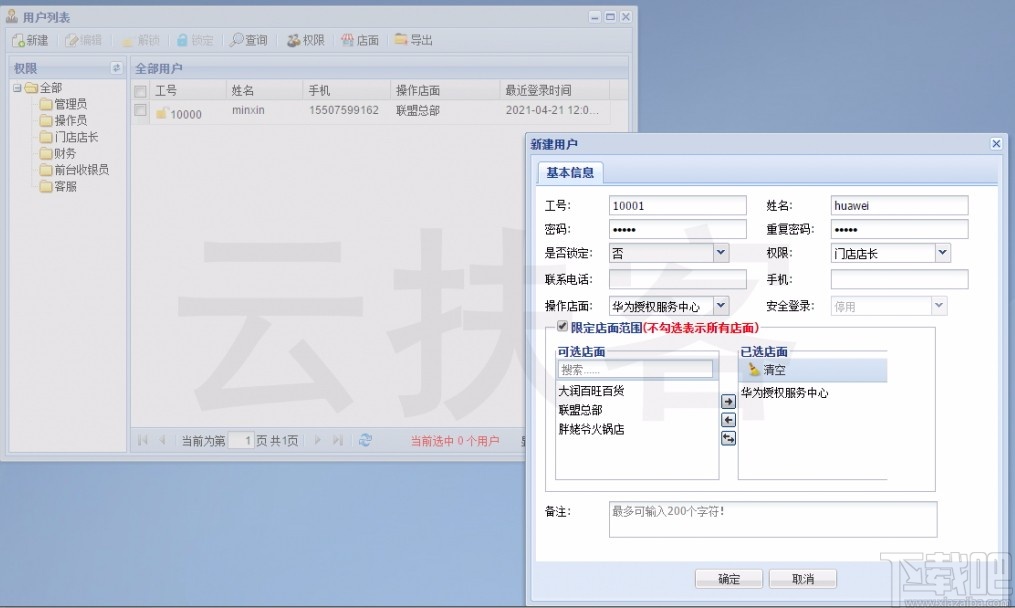Screen dimensions: 1015x608
Task: Click the 导出 (Export) icon
Action: [411, 40]
